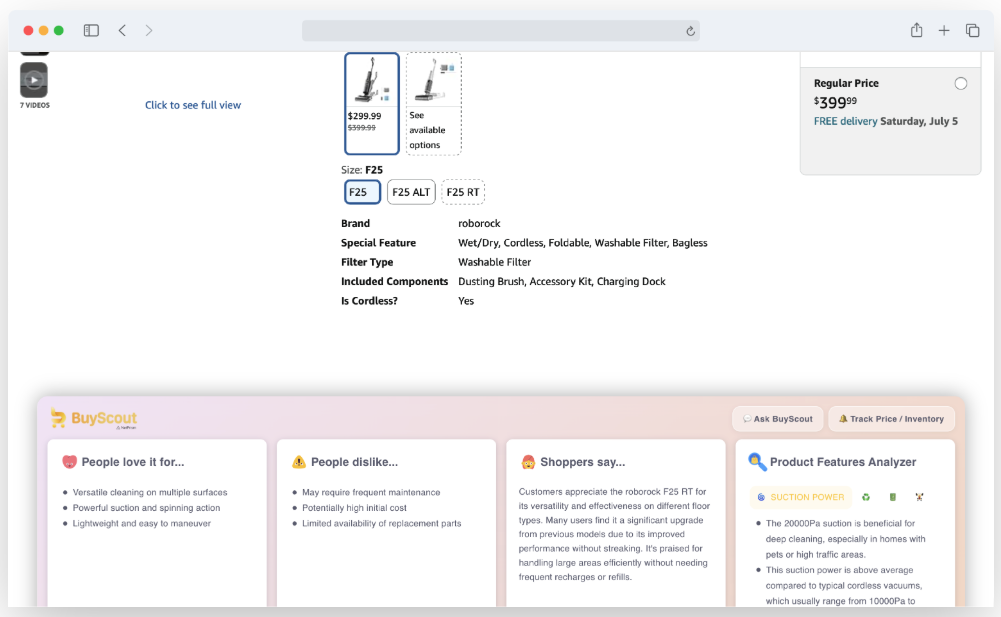Image resolution: width=1001 pixels, height=617 pixels.
Task: Click the 'Size: F25' label
Action: 362,170
